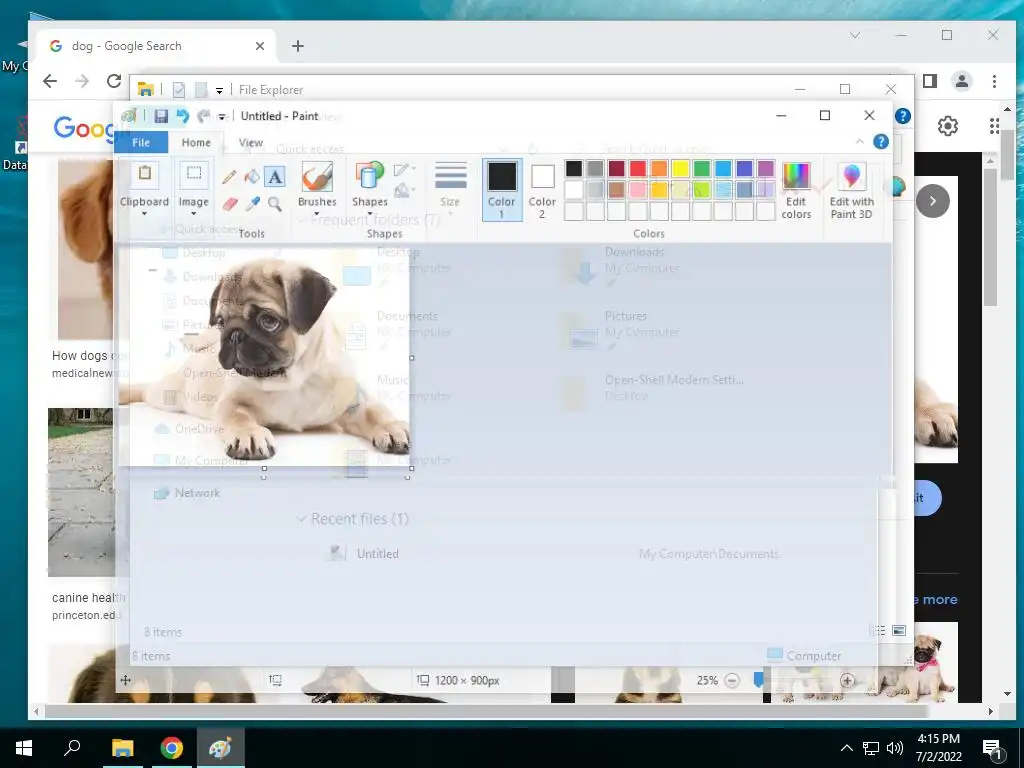Open a new Chrome tab
Viewport: 1024px width, 768px height.
tap(298, 46)
